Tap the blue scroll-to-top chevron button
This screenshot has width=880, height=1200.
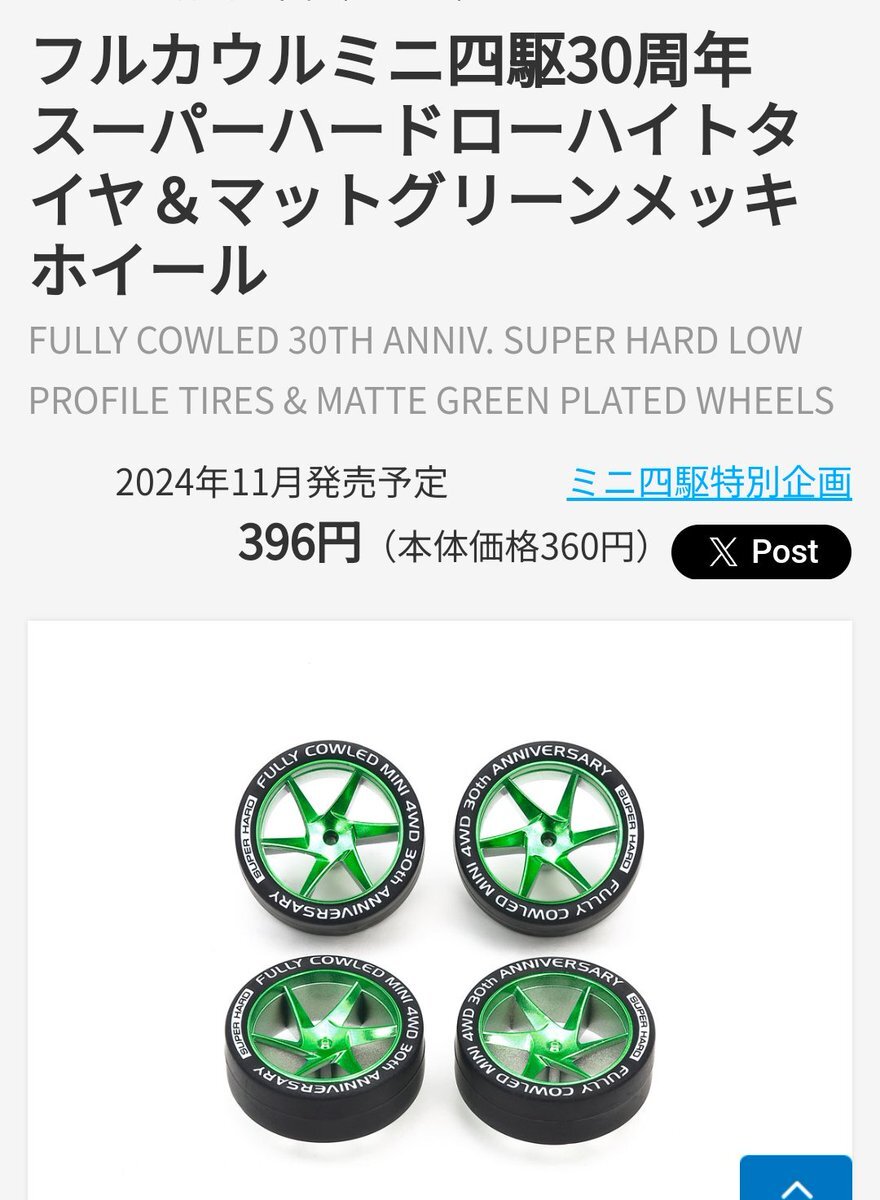(x=796, y=1179)
